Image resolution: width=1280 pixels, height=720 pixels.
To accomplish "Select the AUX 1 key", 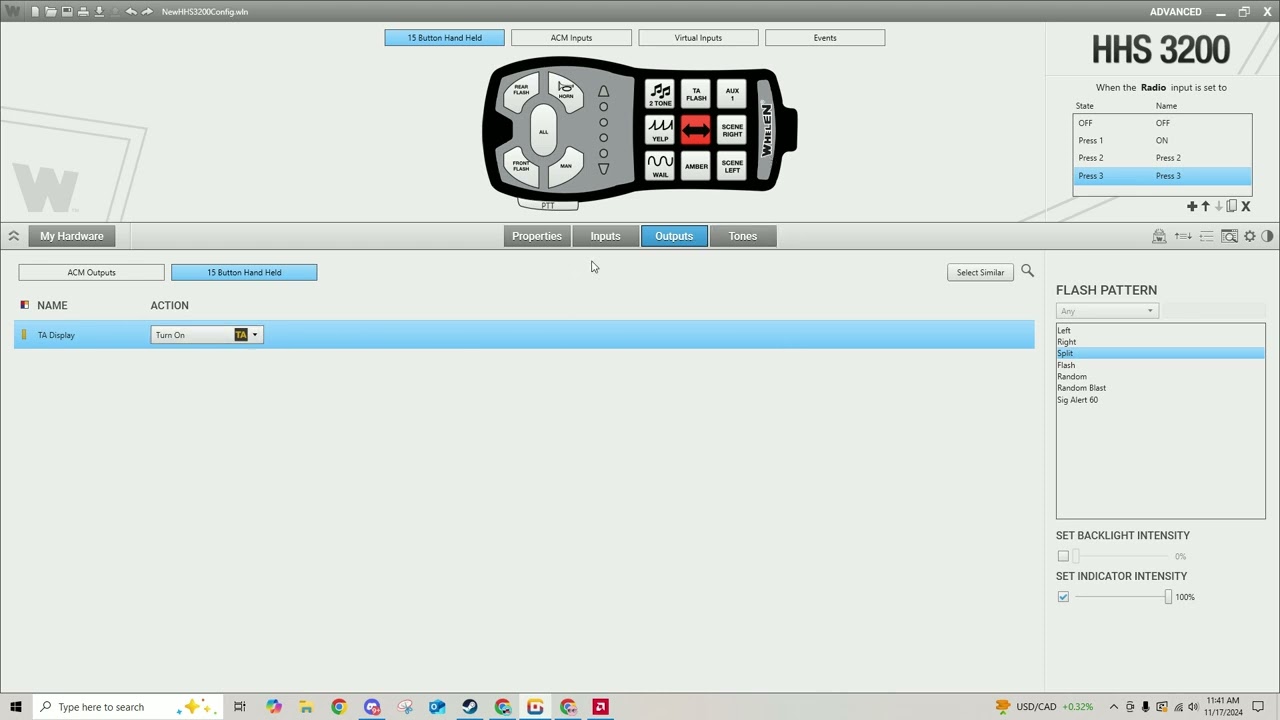I will click(732, 96).
